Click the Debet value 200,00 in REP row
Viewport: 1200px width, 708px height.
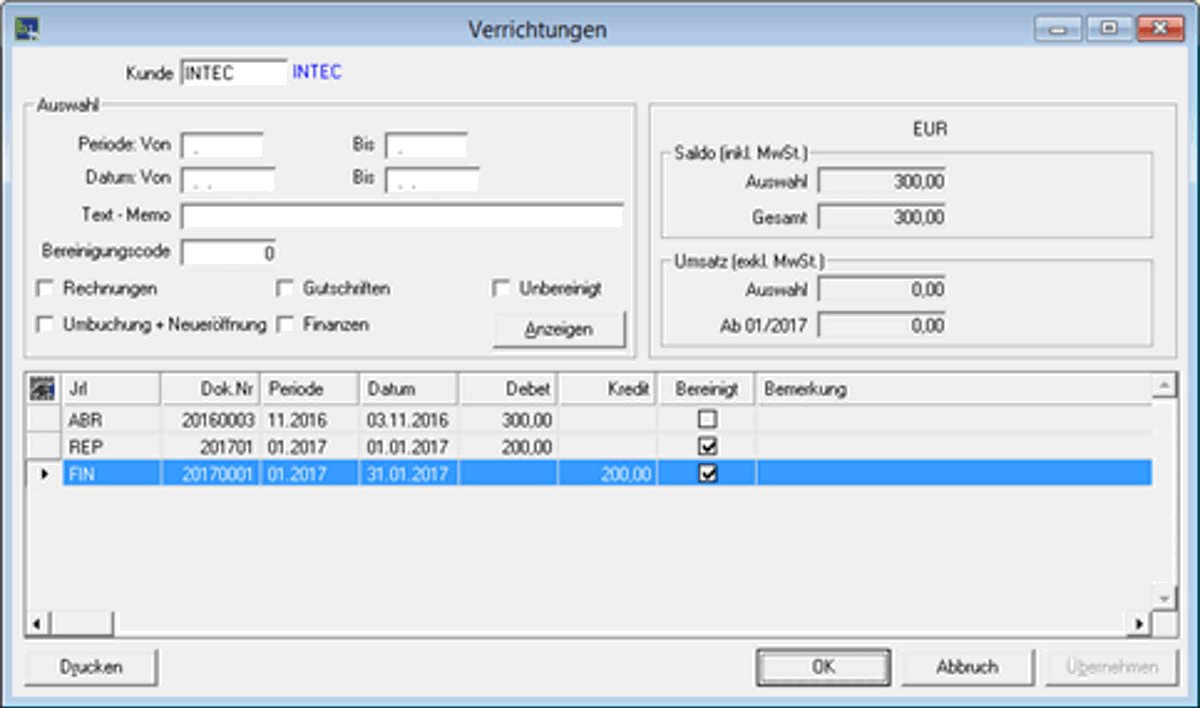coord(508,447)
